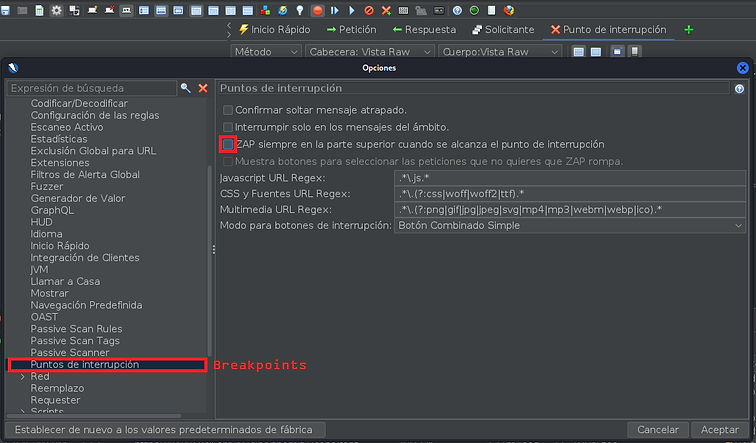Viewport: 756px width, 443px height.
Task: Click Establecer de nuevo valores predeterminados button
Action: [x=164, y=430]
